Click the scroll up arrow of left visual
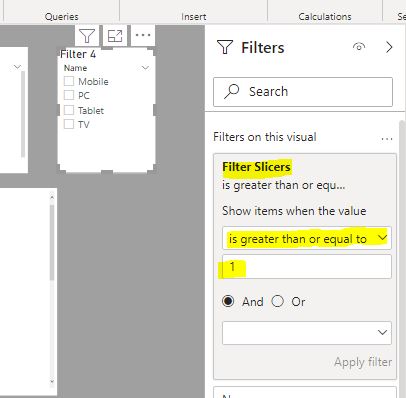 click(x=52, y=197)
